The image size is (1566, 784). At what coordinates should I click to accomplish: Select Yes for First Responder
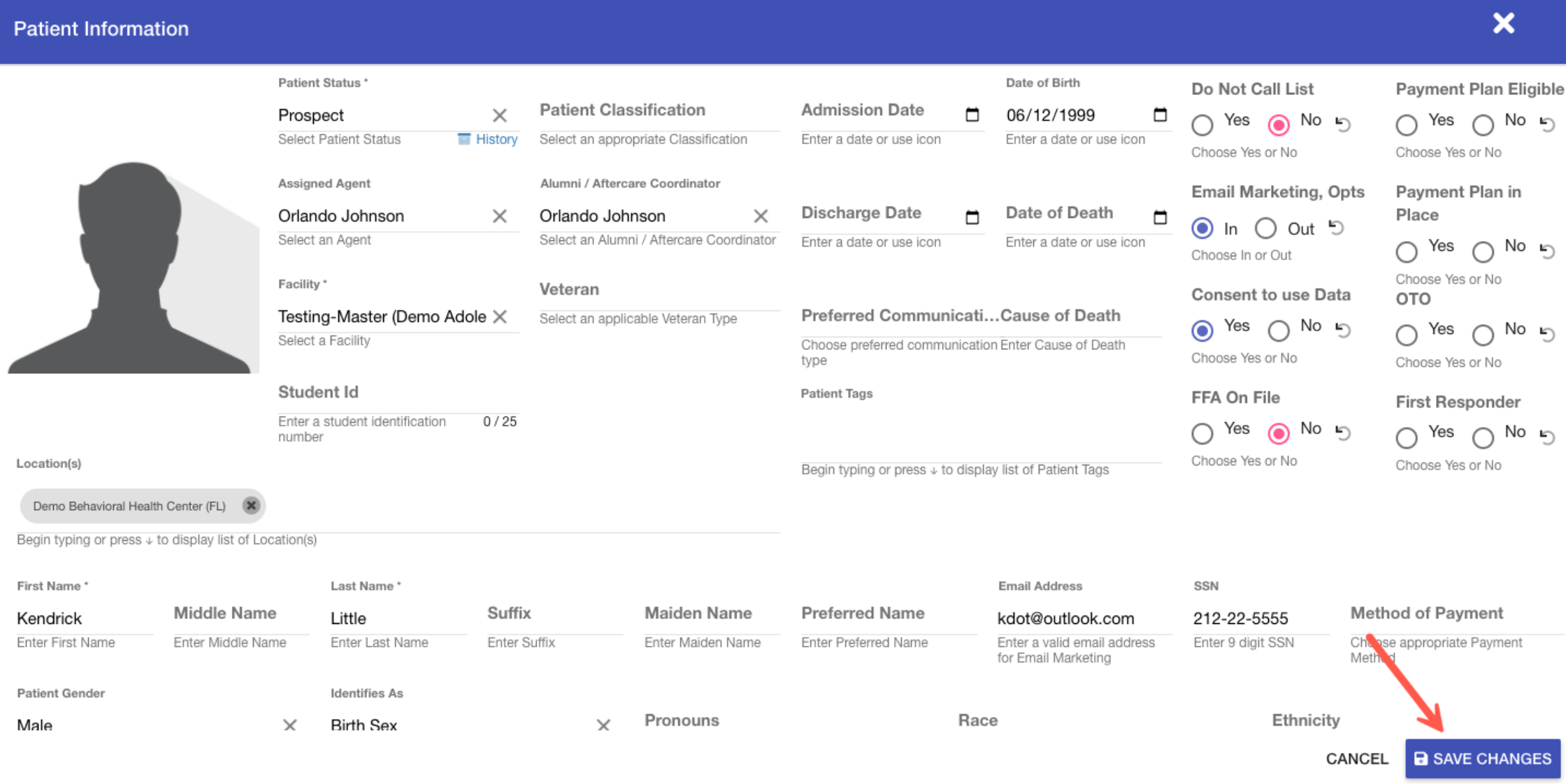tap(1407, 437)
